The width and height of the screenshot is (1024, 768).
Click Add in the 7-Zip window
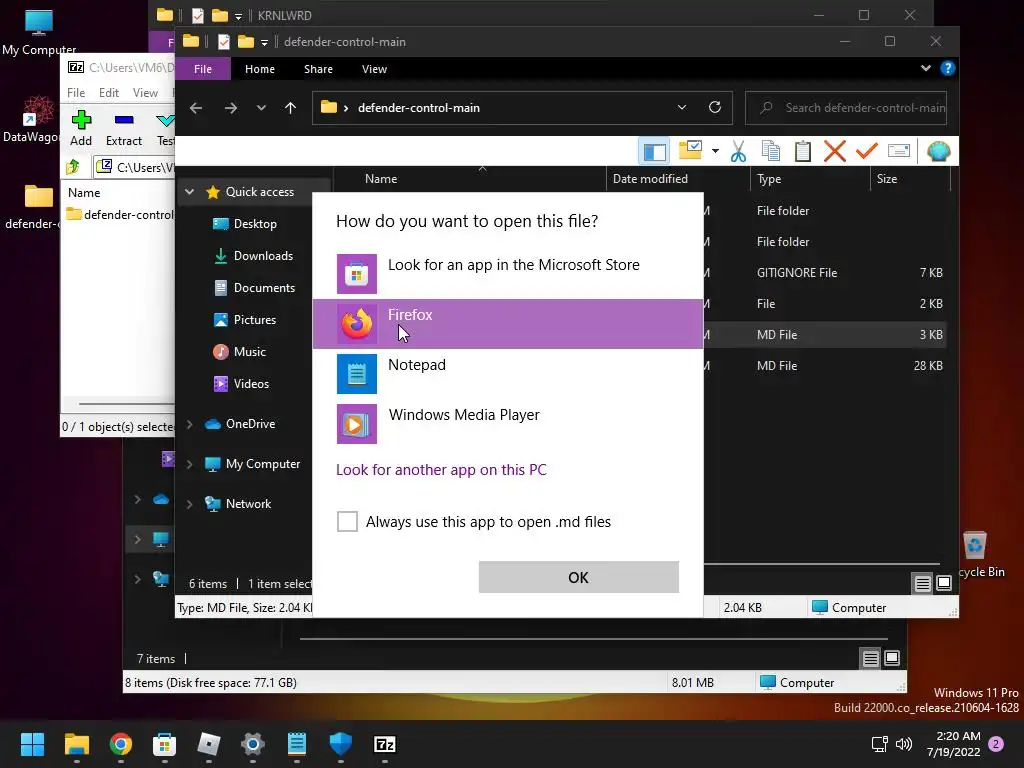pos(81,129)
